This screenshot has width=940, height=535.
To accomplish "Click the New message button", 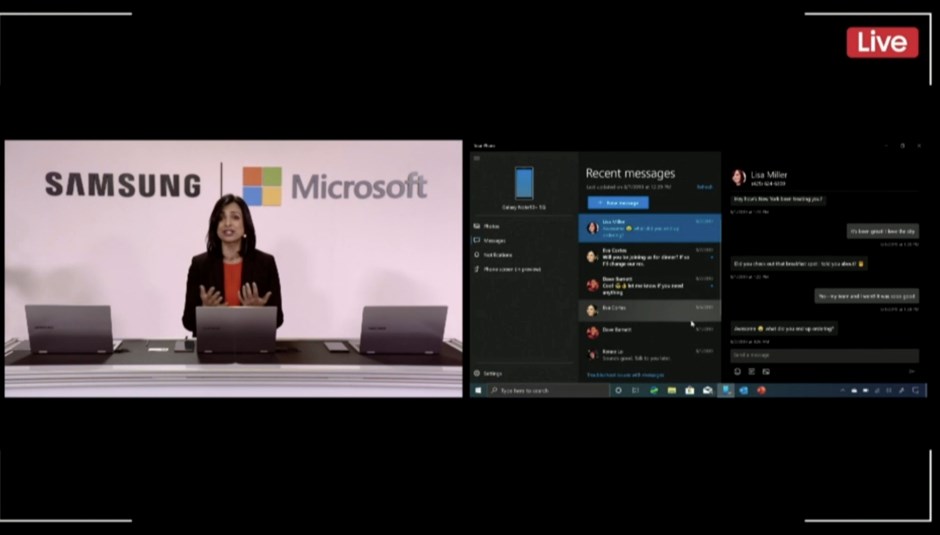I will click(618, 202).
